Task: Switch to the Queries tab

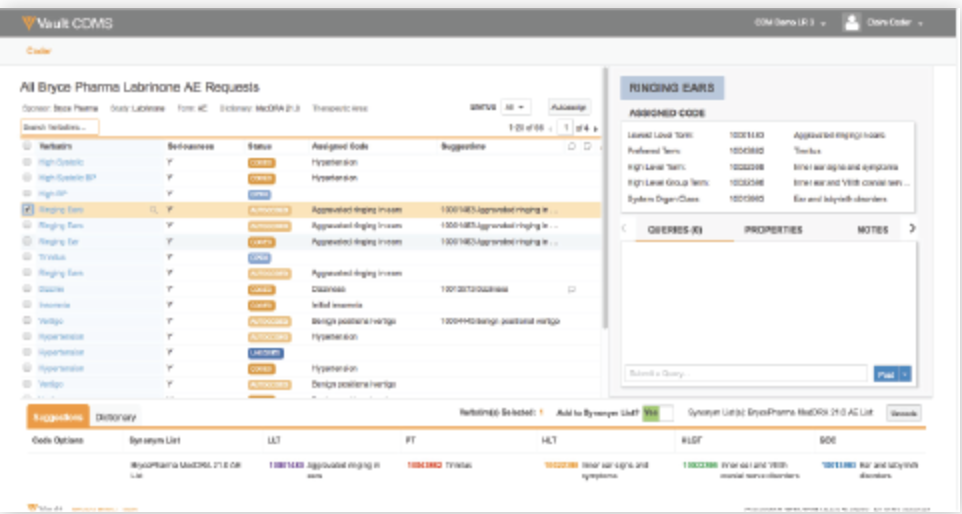Action: point(675,230)
